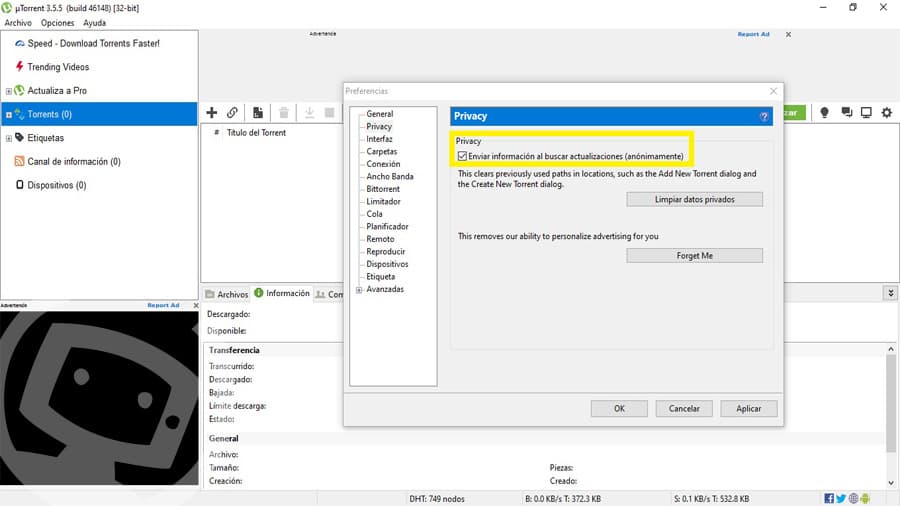Click the Forget Me button
Image resolution: width=900 pixels, height=506 pixels.
click(695, 256)
